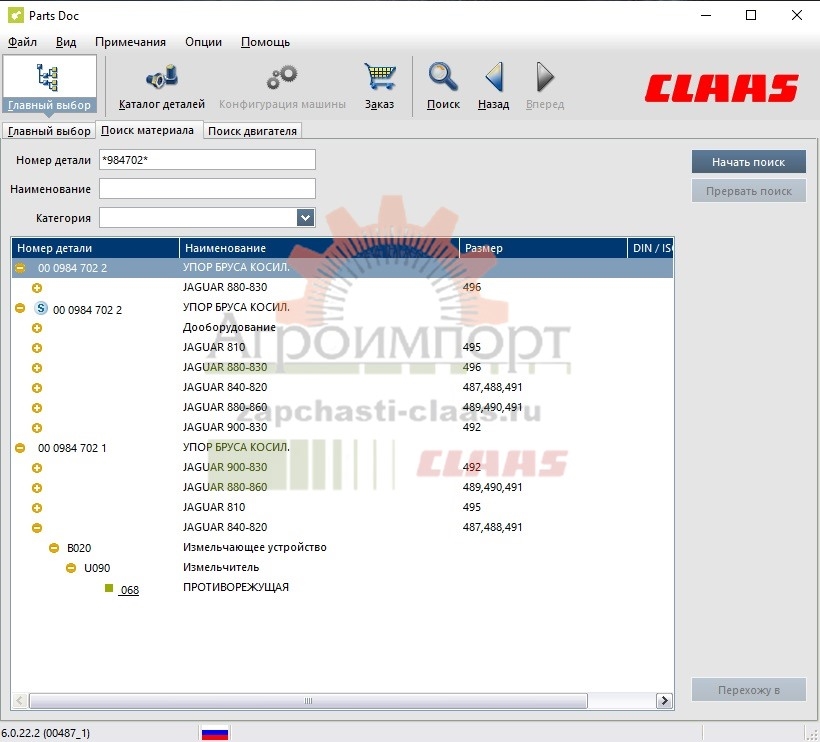820x742 pixels.
Task: Collapse the U090 node
Action: coord(71,568)
